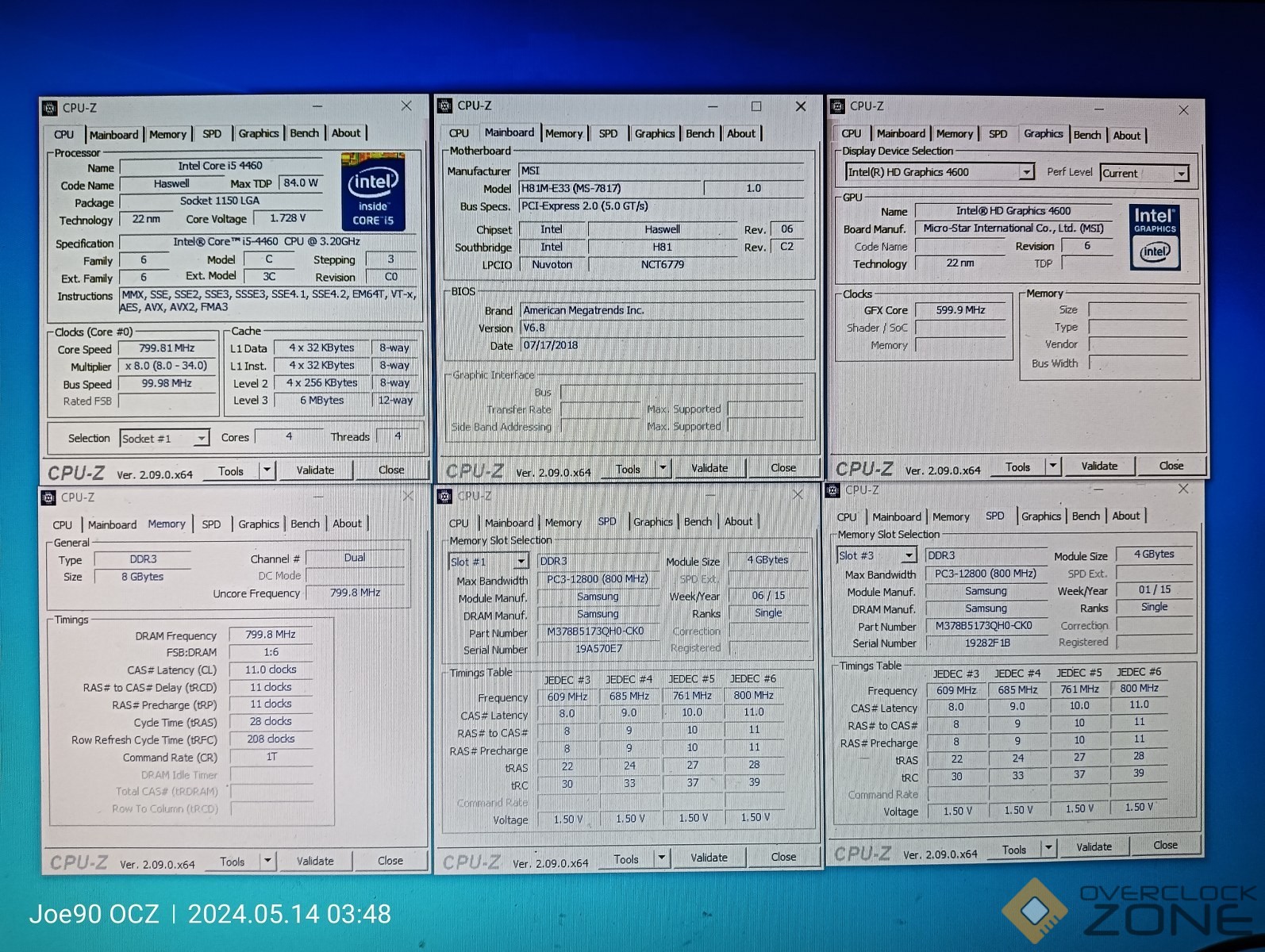Click Validate button in CPU window

[x=315, y=470]
